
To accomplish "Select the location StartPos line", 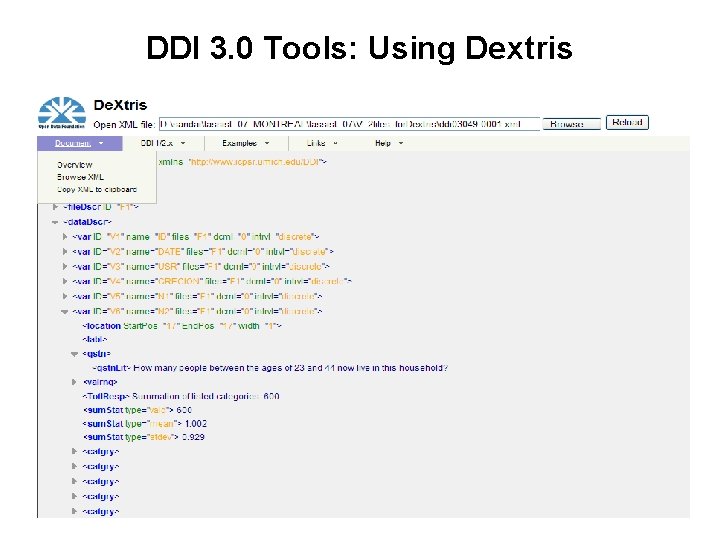I will [182, 326].
